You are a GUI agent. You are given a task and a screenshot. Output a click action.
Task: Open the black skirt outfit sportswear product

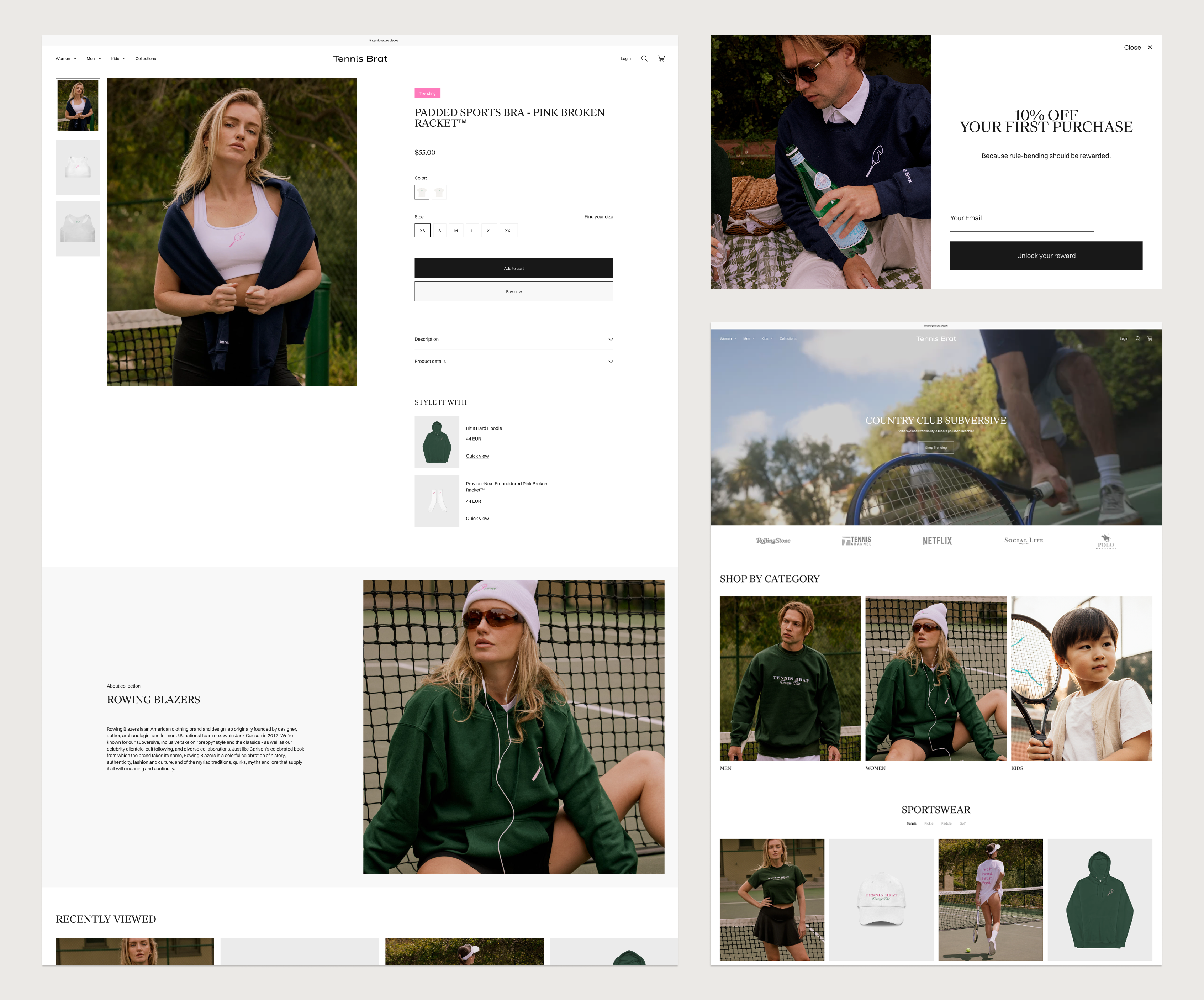tap(772, 900)
